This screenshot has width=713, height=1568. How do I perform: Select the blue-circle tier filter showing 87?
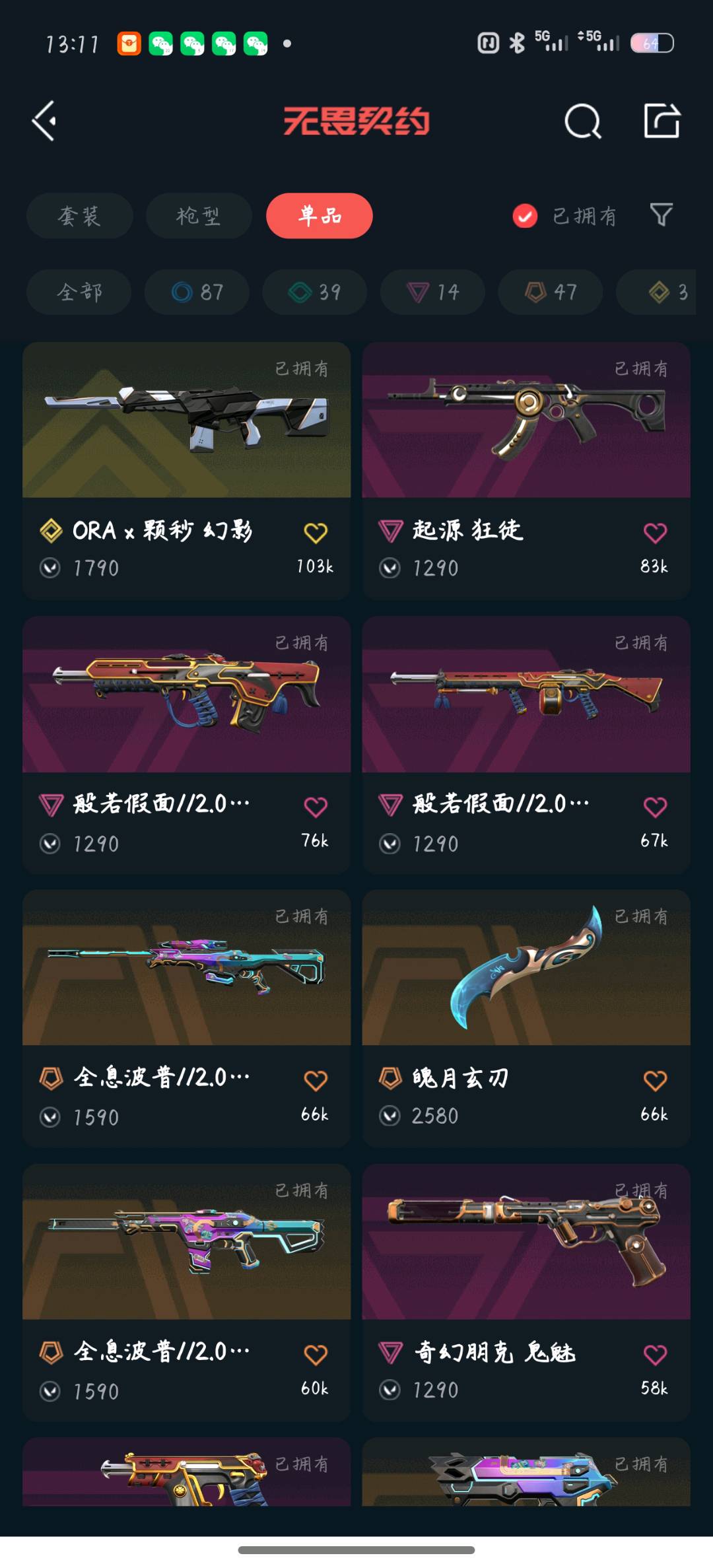pos(197,292)
